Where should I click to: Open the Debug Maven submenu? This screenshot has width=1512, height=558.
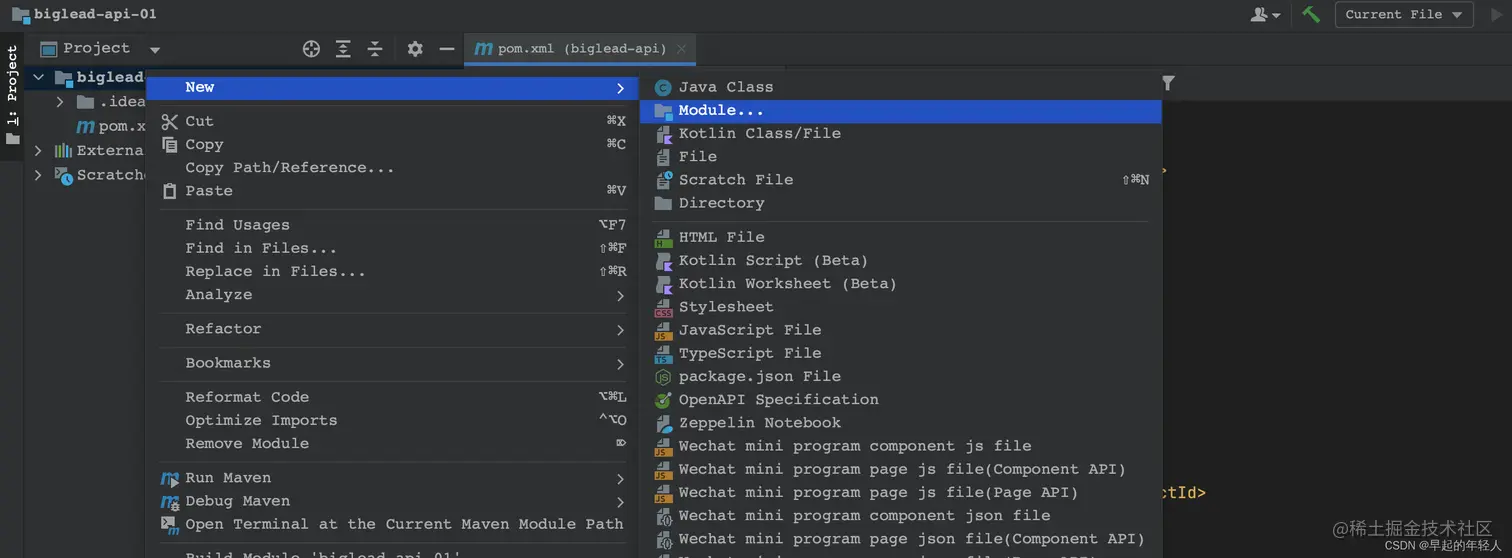click(x=392, y=501)
